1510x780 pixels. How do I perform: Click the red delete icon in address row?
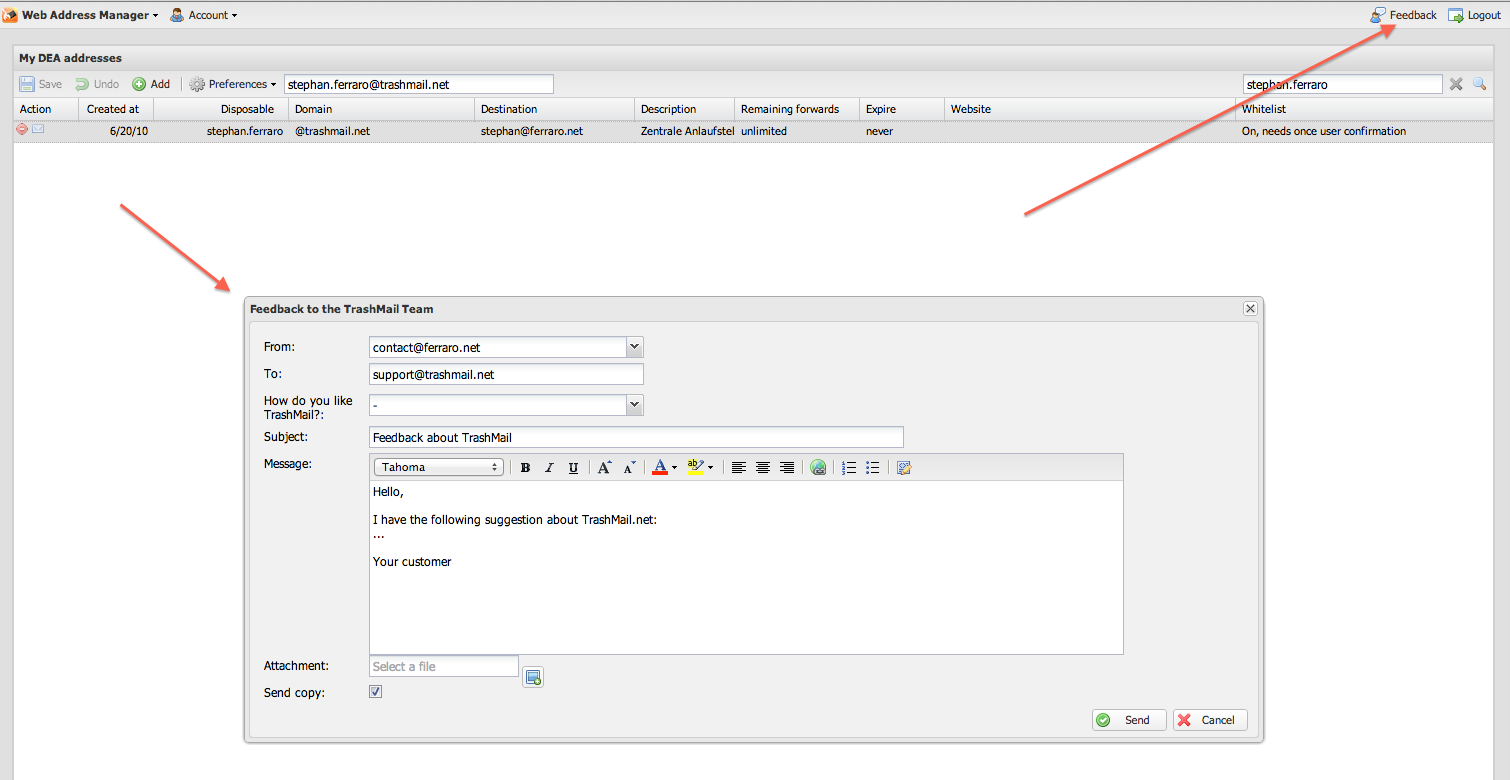point(22,129)
